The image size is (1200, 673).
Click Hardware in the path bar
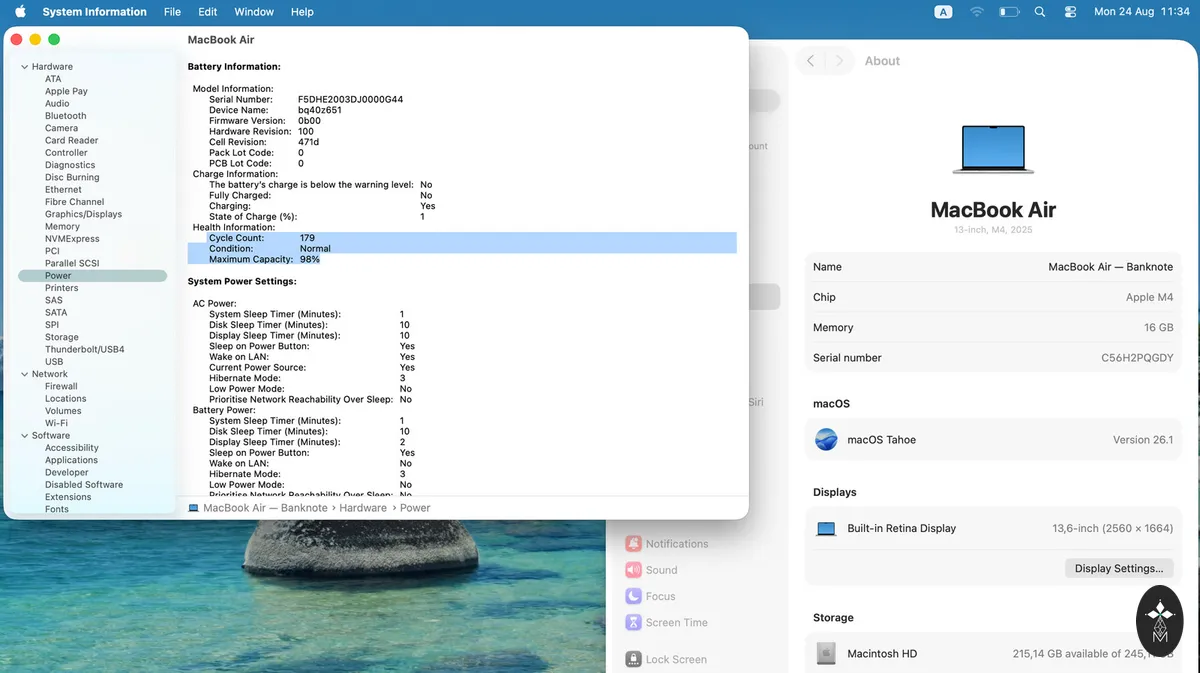[363, 508]
